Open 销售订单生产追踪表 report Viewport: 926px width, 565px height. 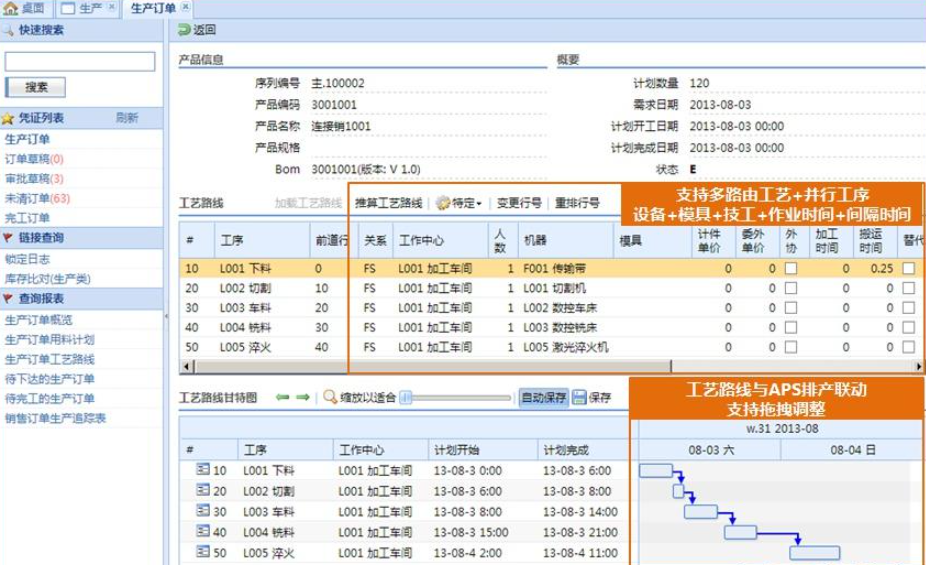(x=55, y=418)
